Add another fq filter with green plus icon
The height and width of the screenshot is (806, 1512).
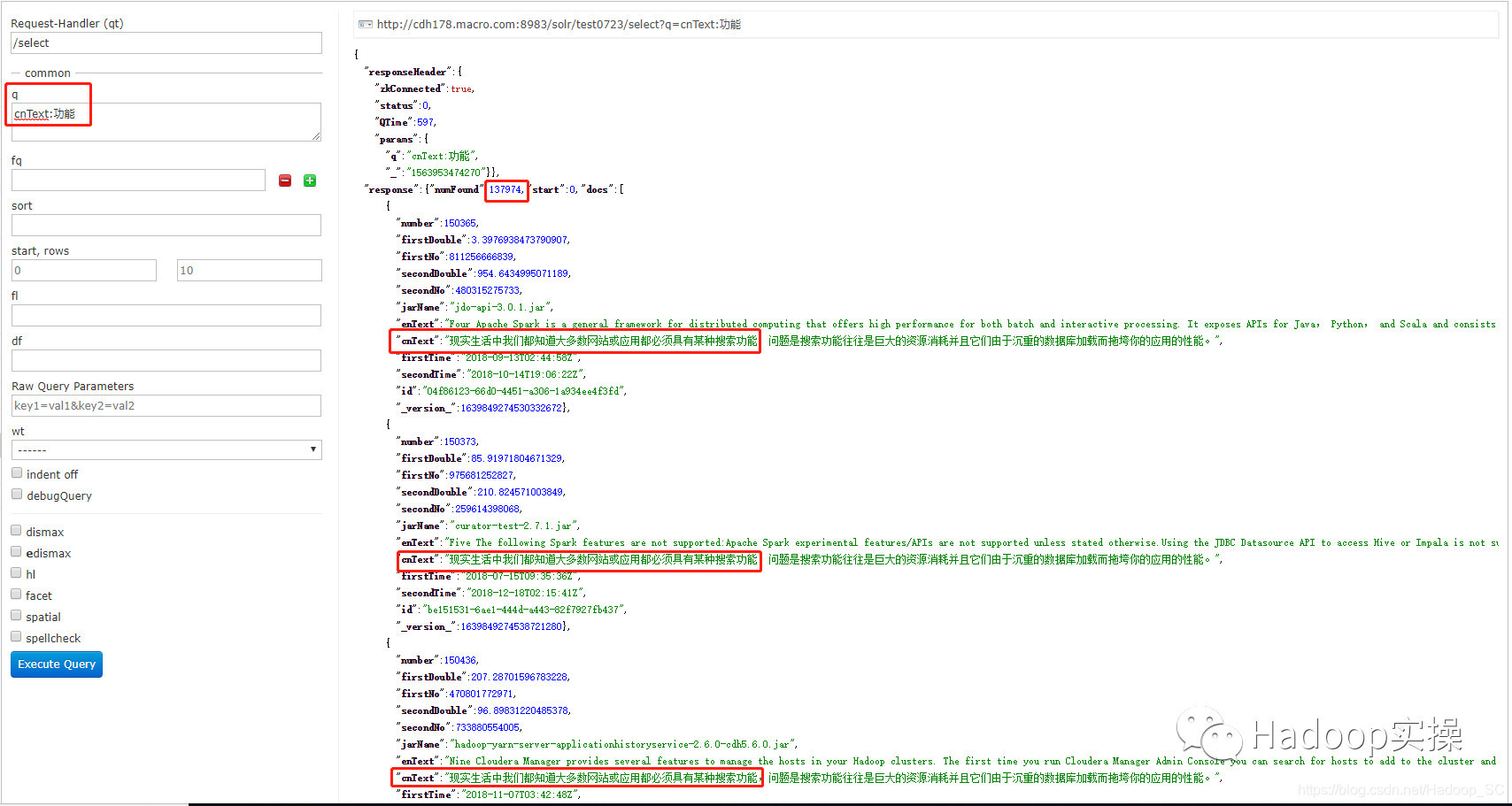pos(310,180)
